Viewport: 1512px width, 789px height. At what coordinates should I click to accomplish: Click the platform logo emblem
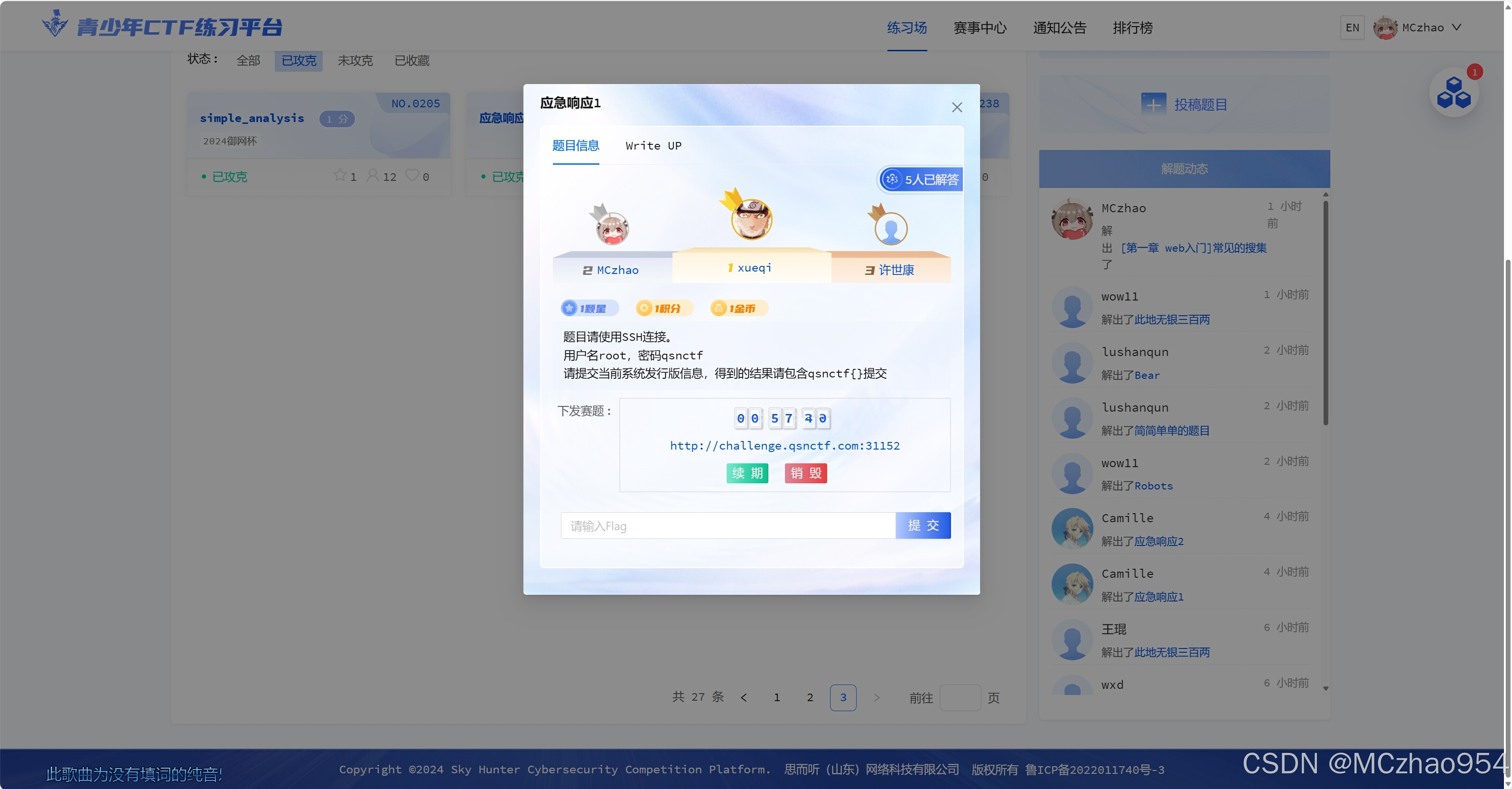[55, 25]
